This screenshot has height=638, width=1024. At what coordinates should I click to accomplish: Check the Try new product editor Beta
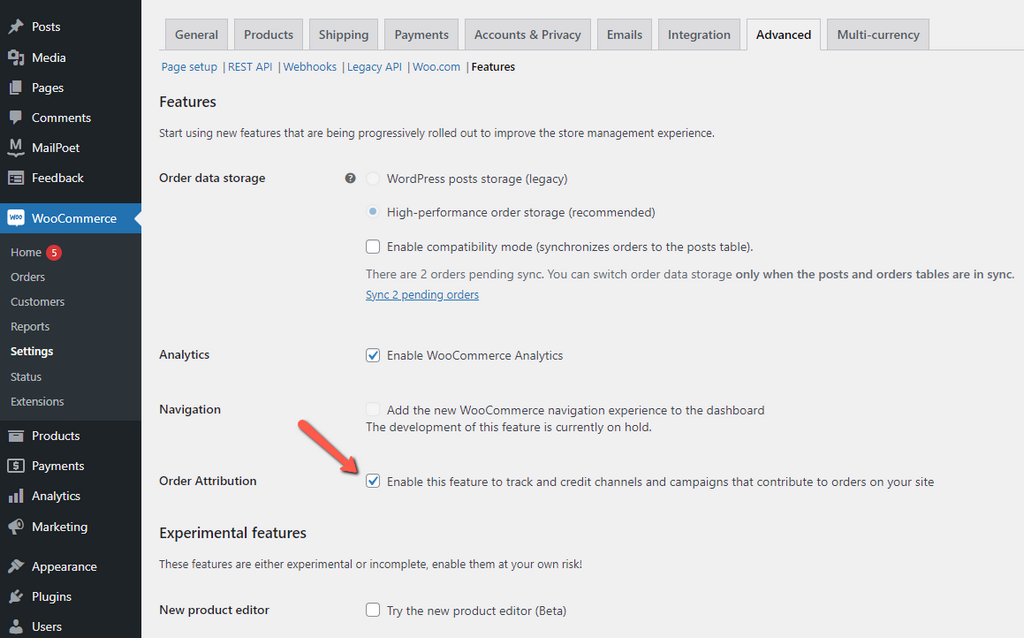tap(373, 610)
